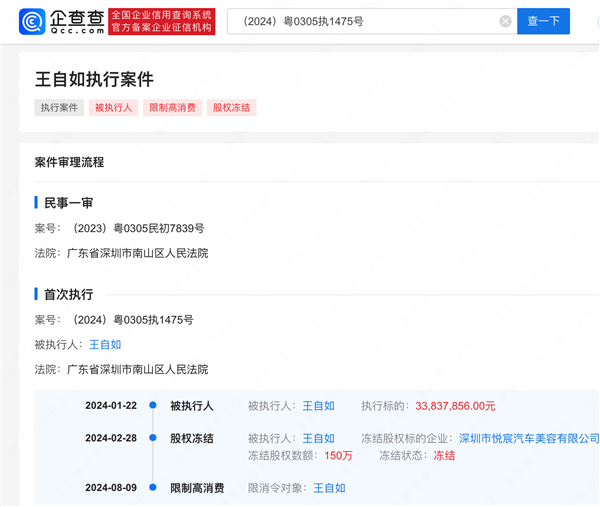Click the execution amount 33,837,856.00元
The width and height of the screenshot is (600, 507).
point(455,406)
